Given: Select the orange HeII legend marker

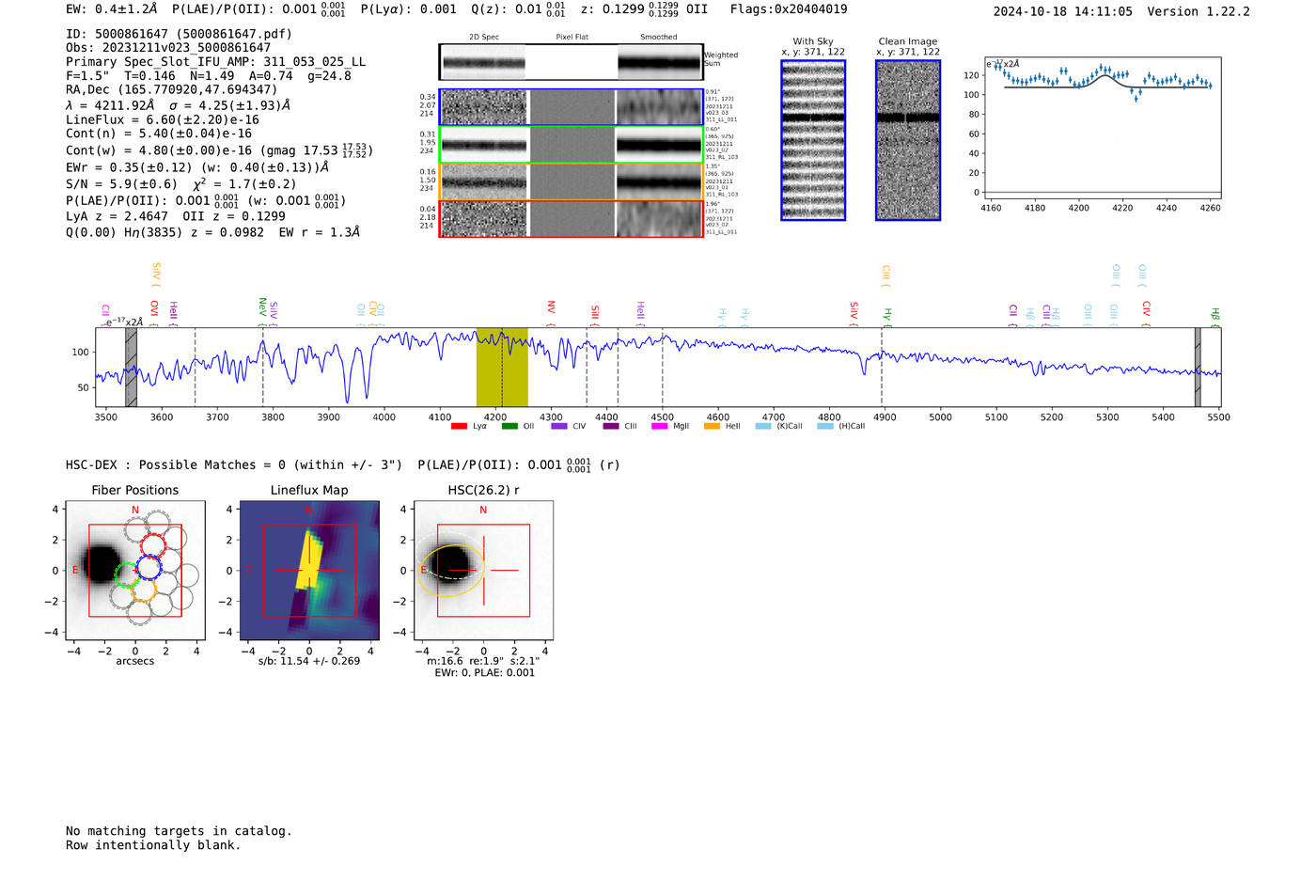Looking at the screenshot, I should tap(712, 427).
